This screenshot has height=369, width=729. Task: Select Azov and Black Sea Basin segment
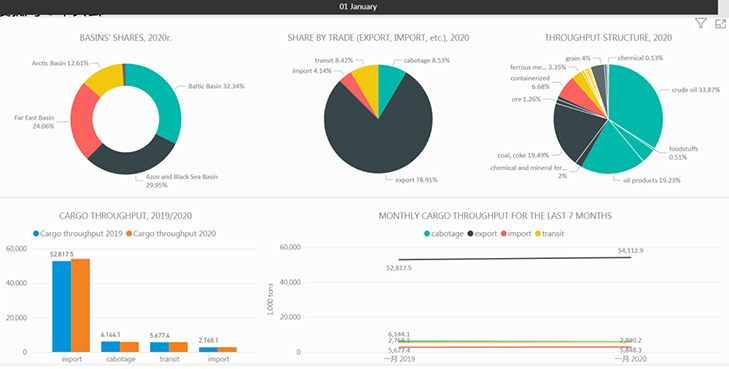click(132, 159)
